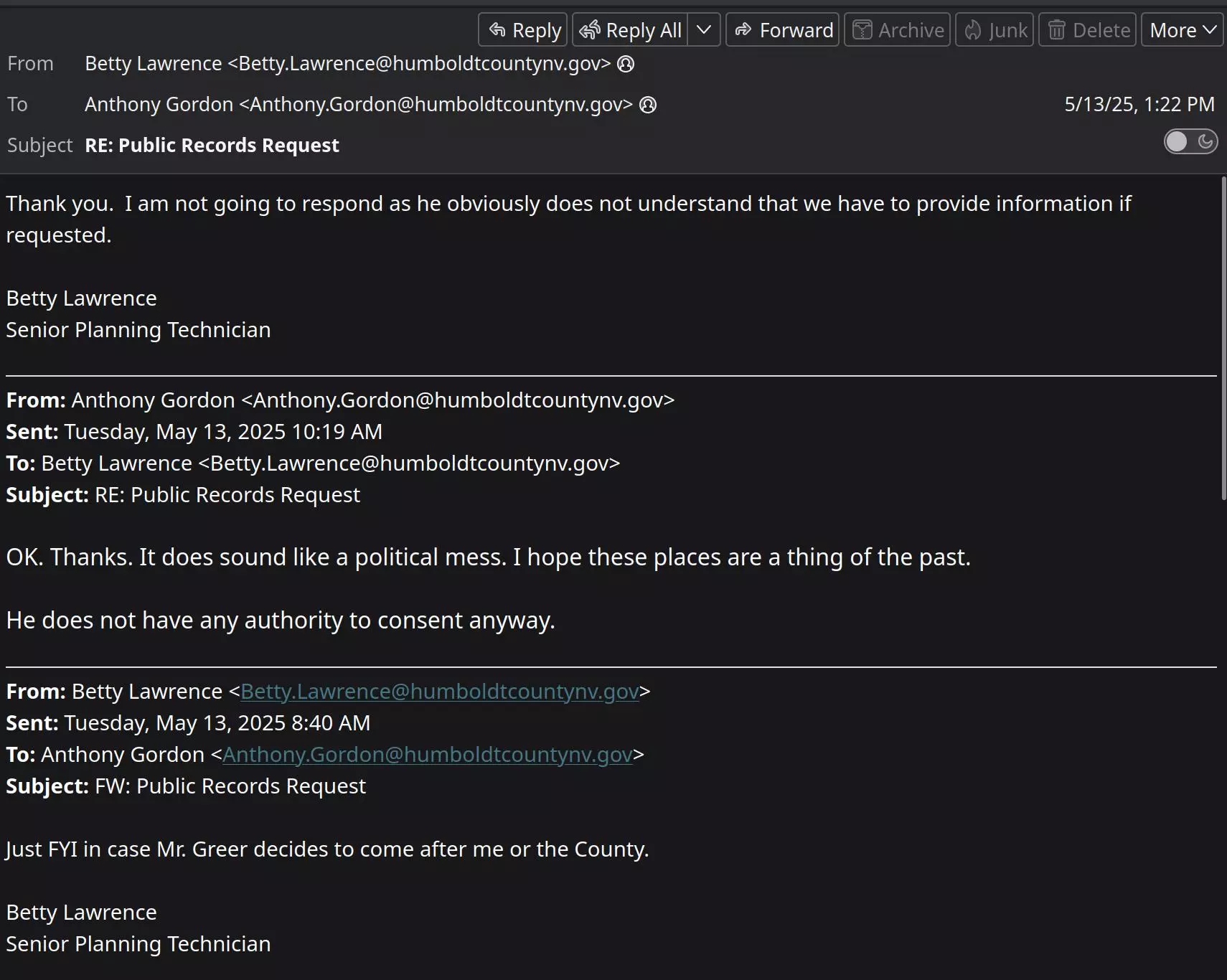1227x980 pixels.
Task: Click Reply All button
Action: click(630, 30)
